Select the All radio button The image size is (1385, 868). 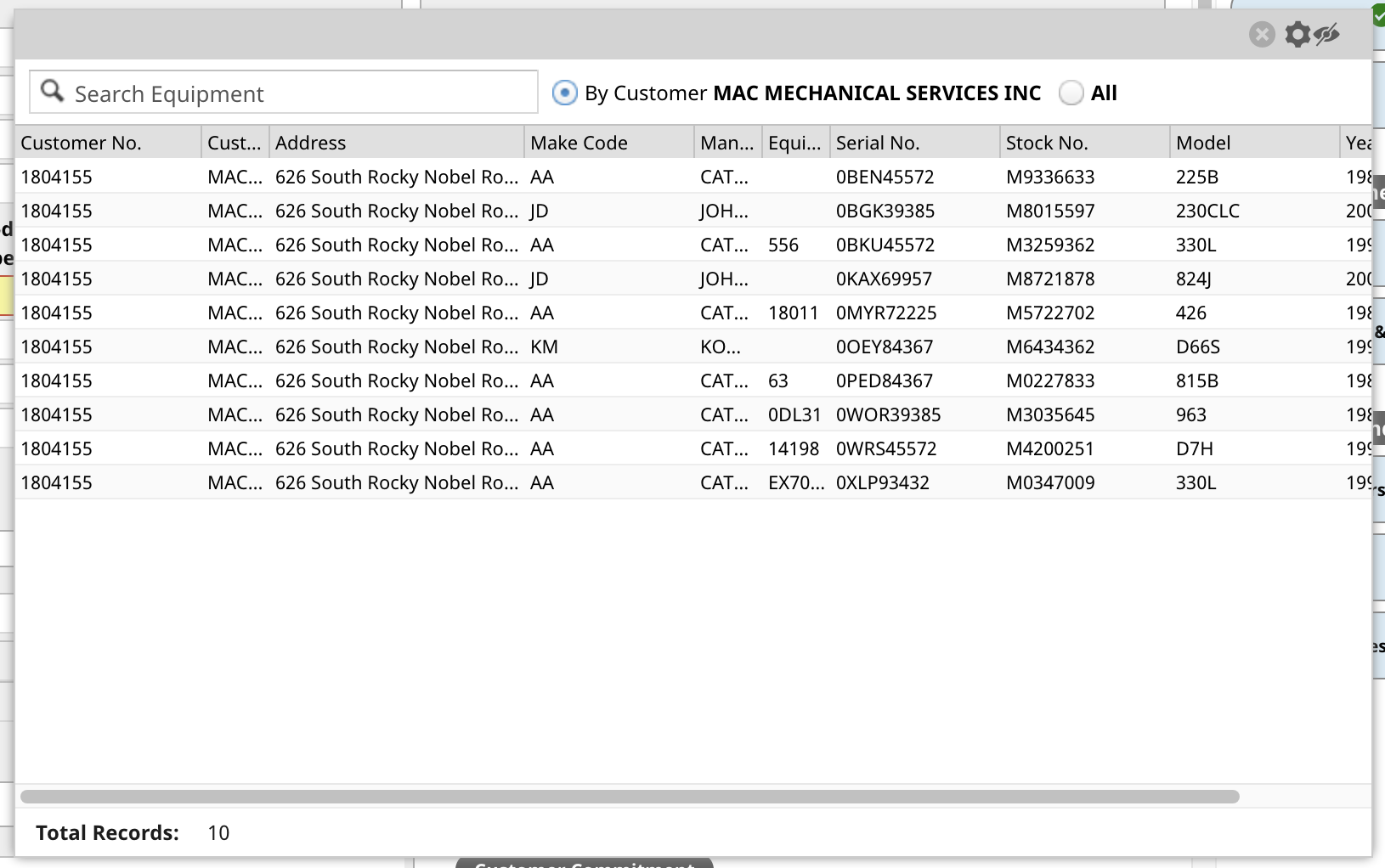click(1071, 93)
